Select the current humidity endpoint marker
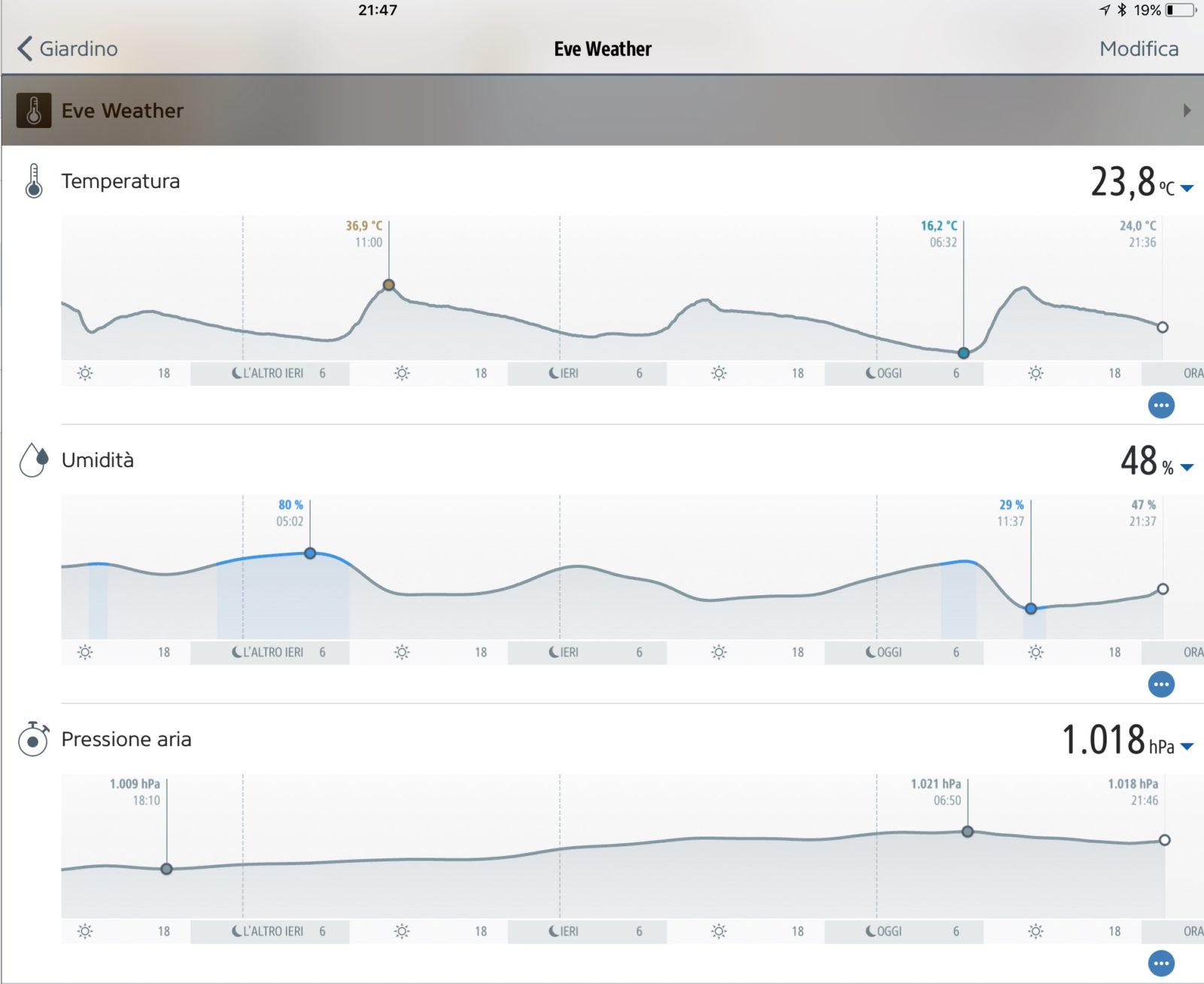 1163,589
